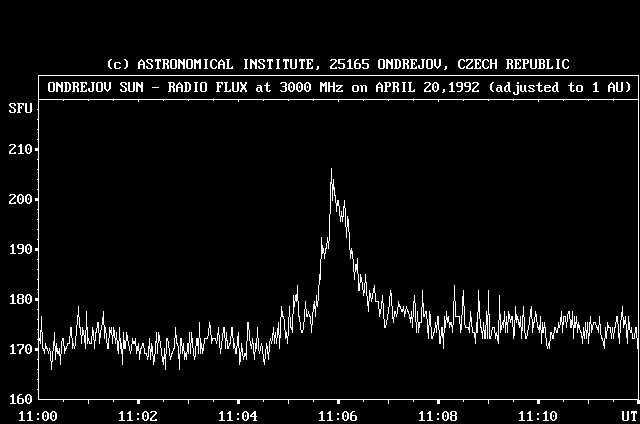Click the 11:08 time axis label
Viewport: 640px width, 424px height.
438,415
